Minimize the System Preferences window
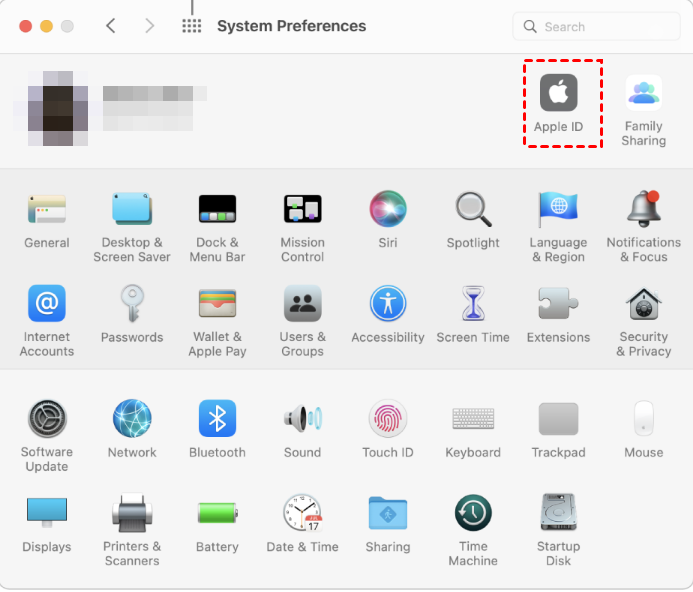The width and height of the screenshot is (693, 592). 46,26
